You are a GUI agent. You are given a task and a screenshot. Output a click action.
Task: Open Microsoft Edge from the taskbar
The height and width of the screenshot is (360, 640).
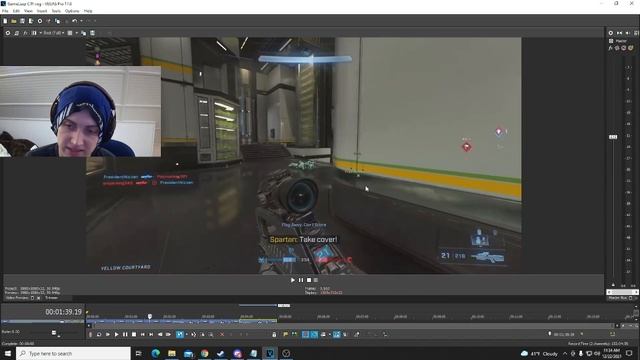pyautogui.click(x=156, y=353)
